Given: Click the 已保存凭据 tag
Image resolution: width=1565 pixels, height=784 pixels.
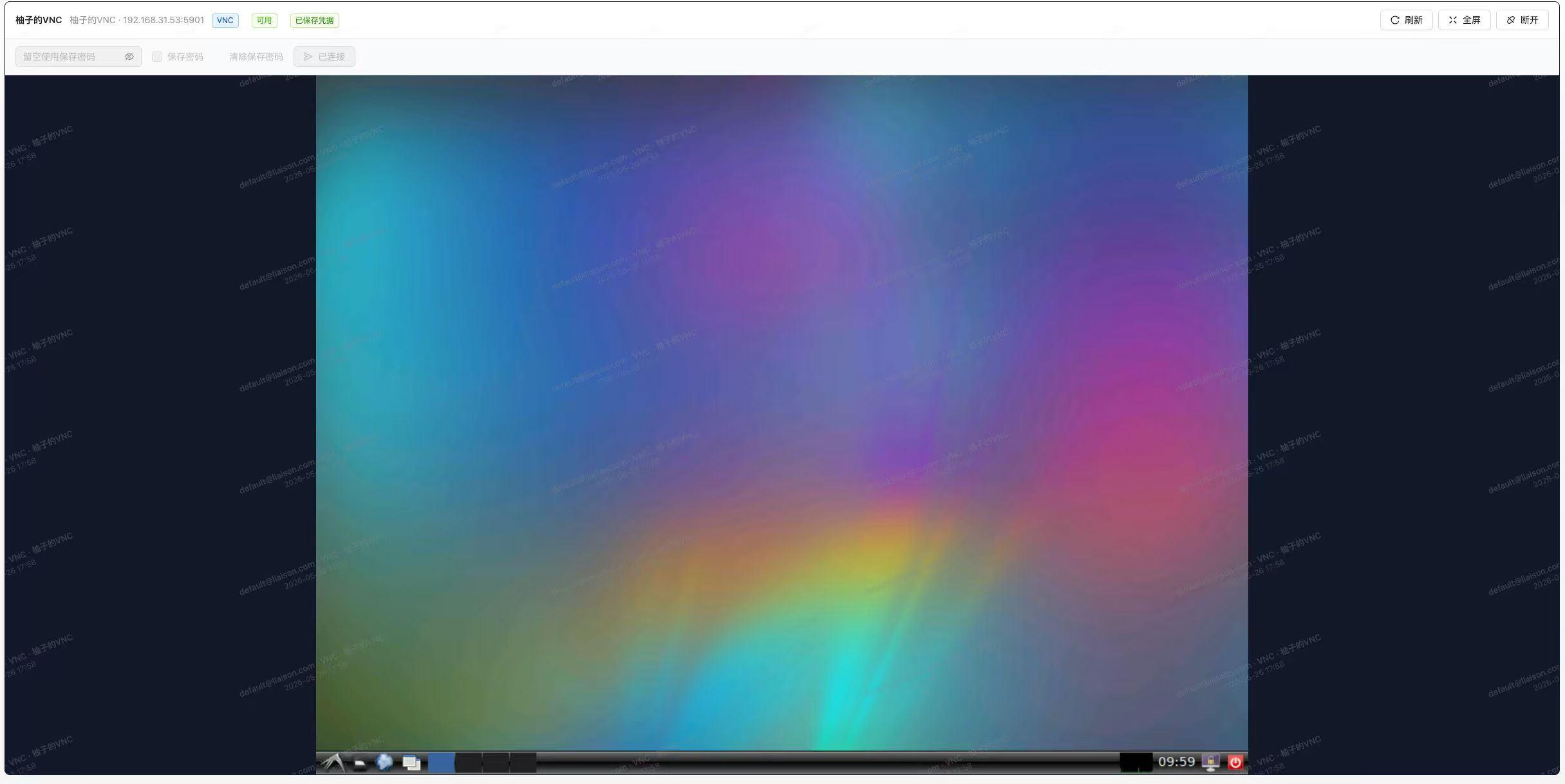Looking at the screenshot, I should coord(314,21).
